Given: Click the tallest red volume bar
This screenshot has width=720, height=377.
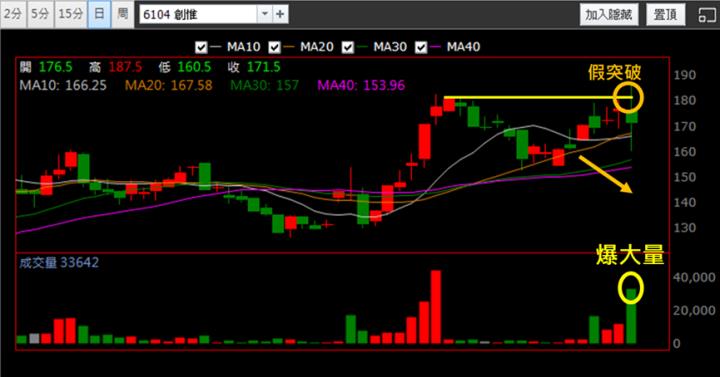Looking at the screenshot, I should [435, 307].
